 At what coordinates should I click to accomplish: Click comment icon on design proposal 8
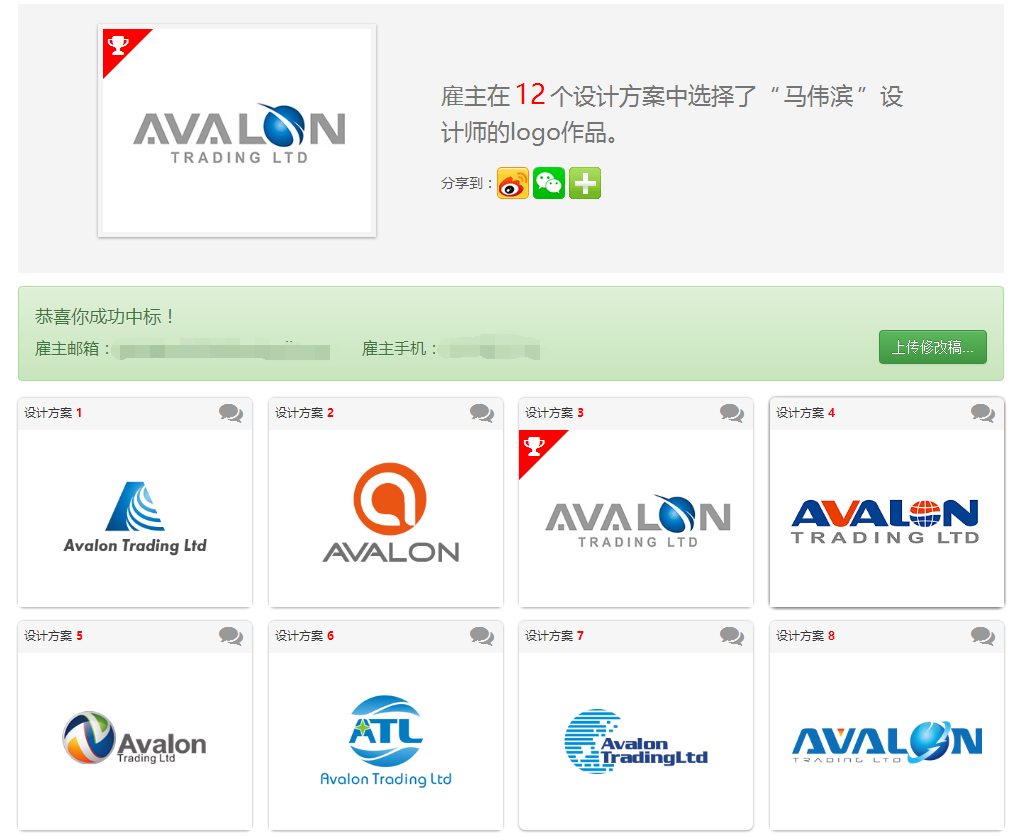pos(983,636)
